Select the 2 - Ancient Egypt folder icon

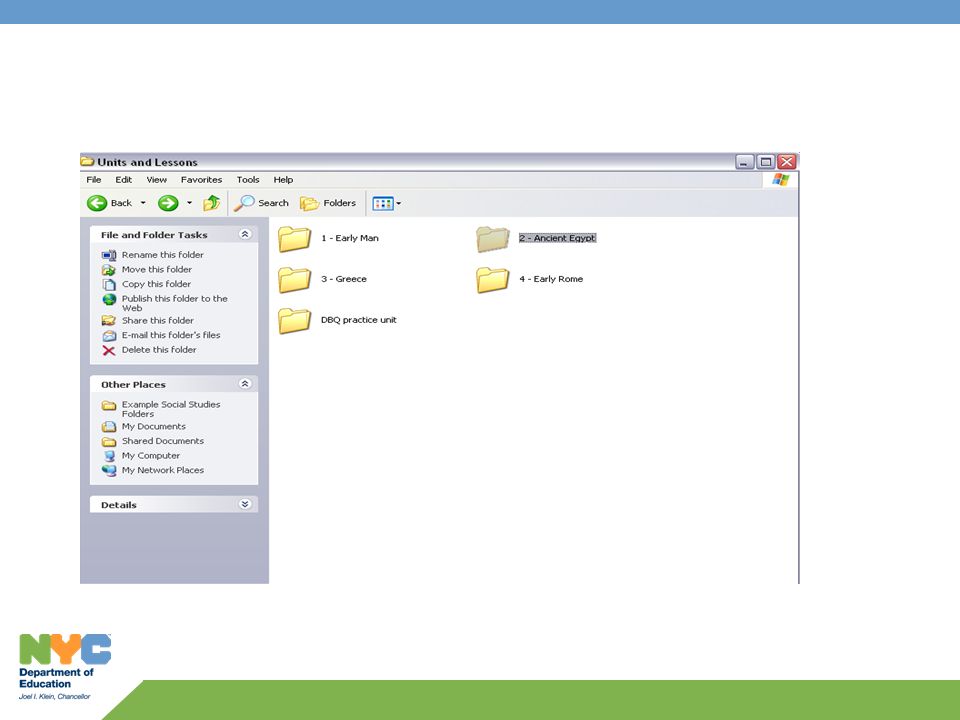[x=493, y=239]
